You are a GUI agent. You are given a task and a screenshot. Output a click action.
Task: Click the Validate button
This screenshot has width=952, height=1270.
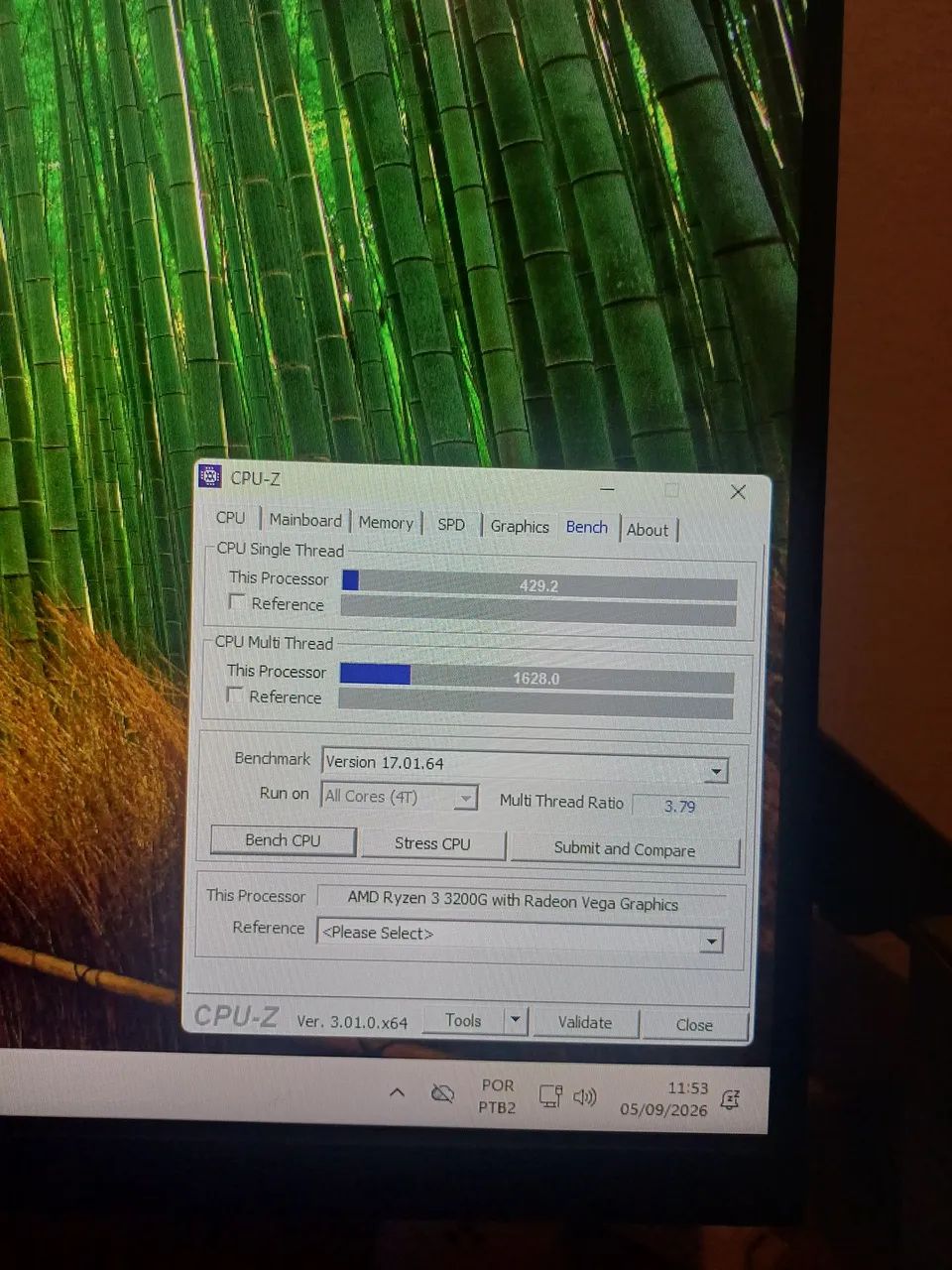point(585,1022)
